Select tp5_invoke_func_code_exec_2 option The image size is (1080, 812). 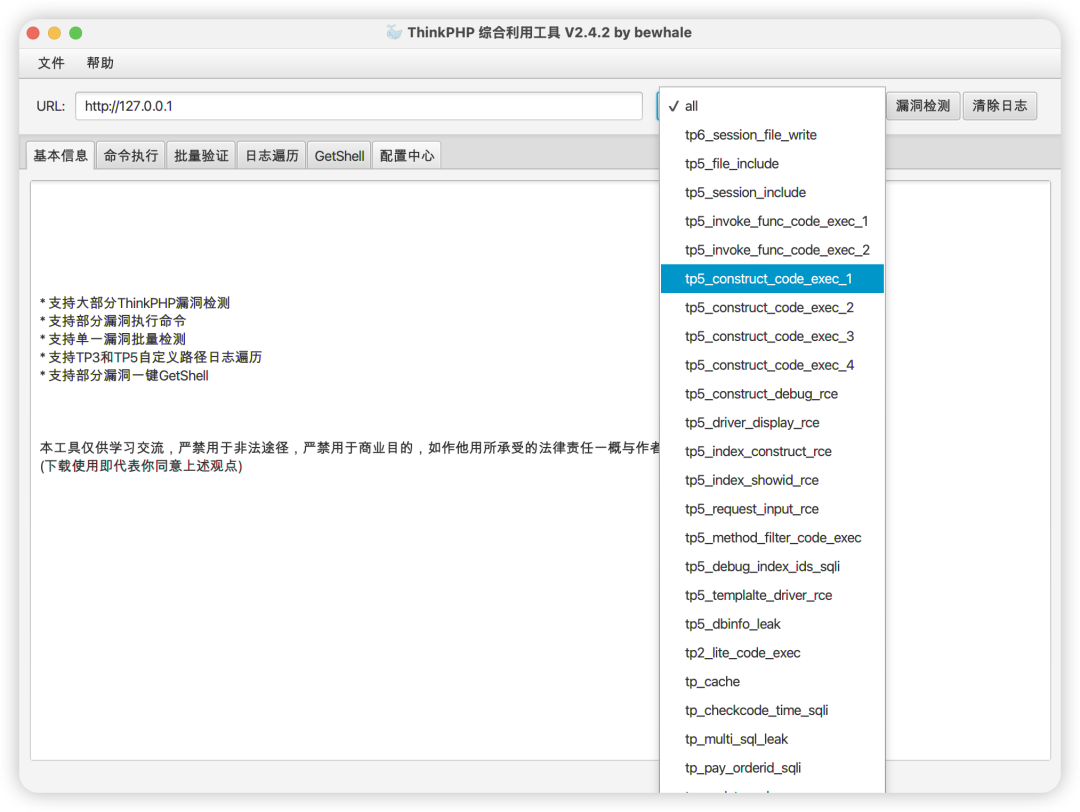point(772,250)
